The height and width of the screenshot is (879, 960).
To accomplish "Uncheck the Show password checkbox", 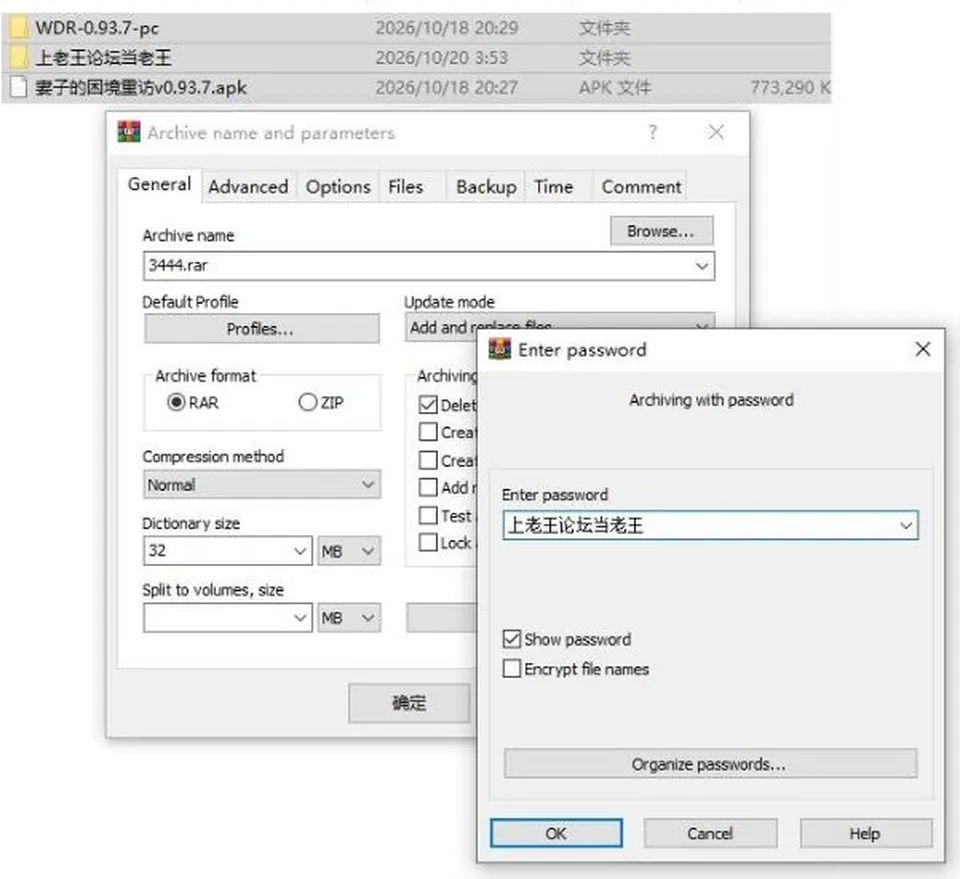I will click(x=511, y=639).
